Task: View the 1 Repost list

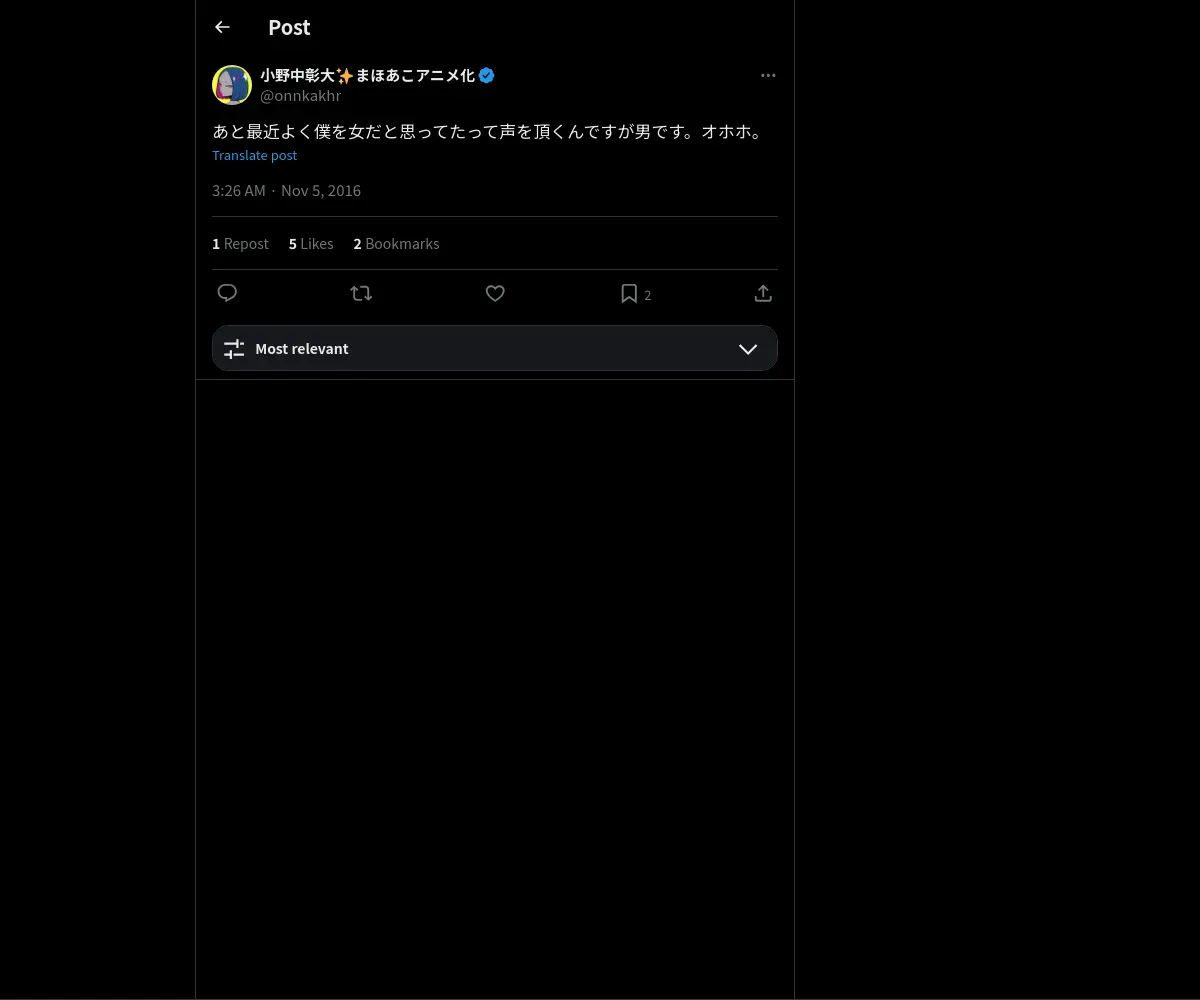Action: [240, 244]
